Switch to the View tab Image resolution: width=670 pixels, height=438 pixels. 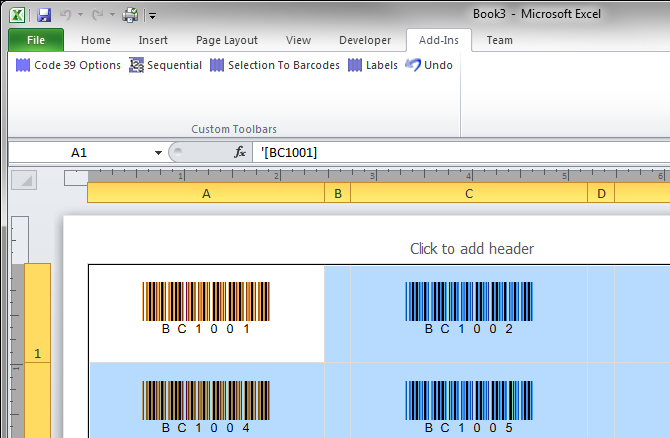point(298,40)
